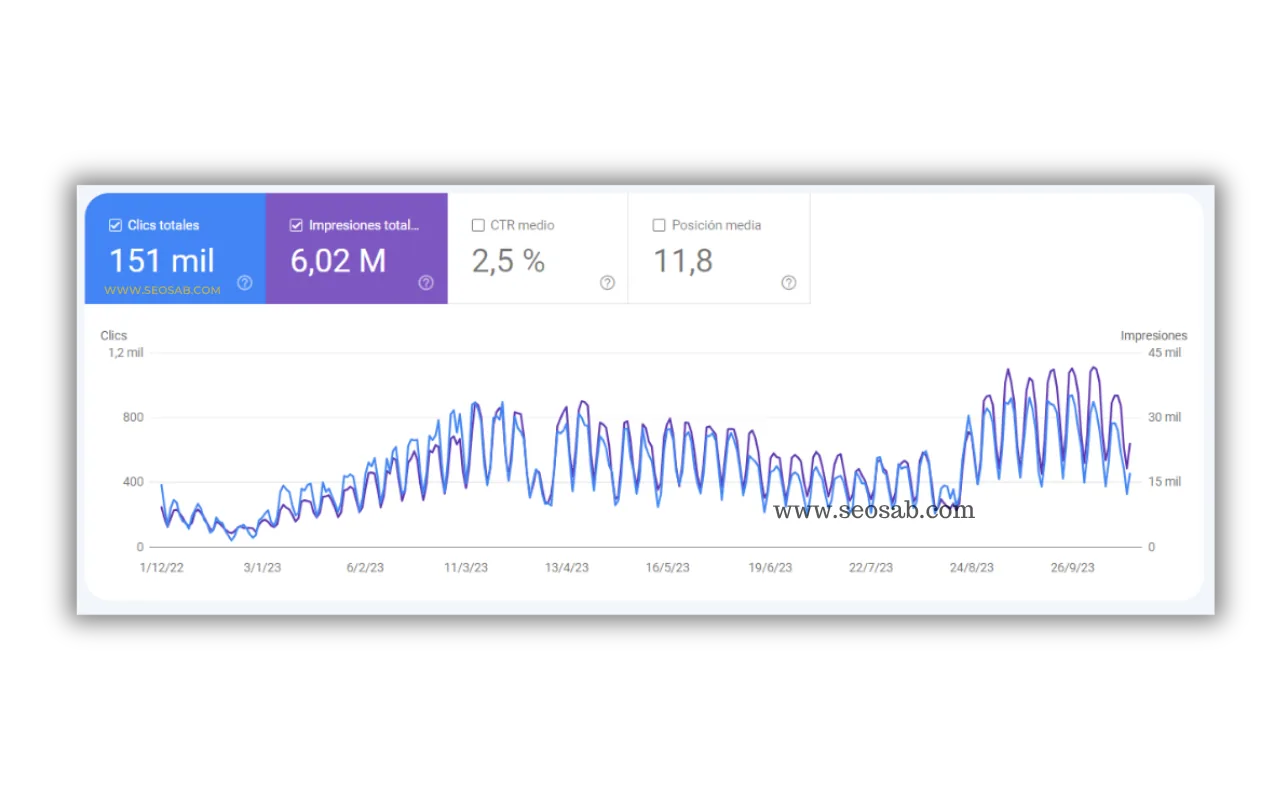
Task: Open help icon for Posición media
Action: click(788, 283)
